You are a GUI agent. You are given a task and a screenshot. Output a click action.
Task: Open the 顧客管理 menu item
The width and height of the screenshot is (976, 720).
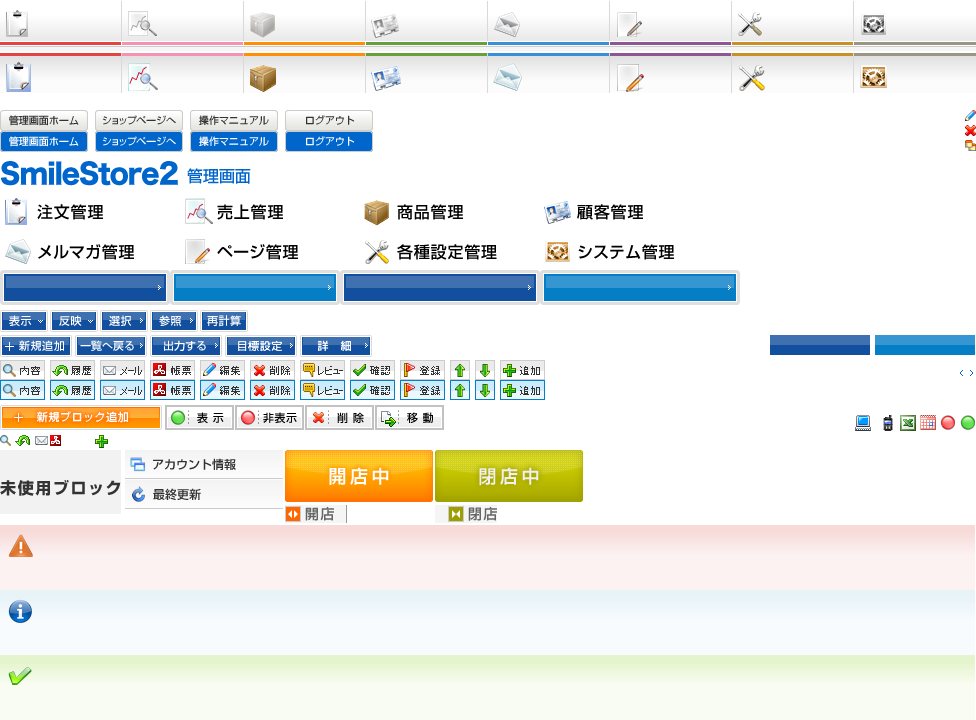[594, 212]
